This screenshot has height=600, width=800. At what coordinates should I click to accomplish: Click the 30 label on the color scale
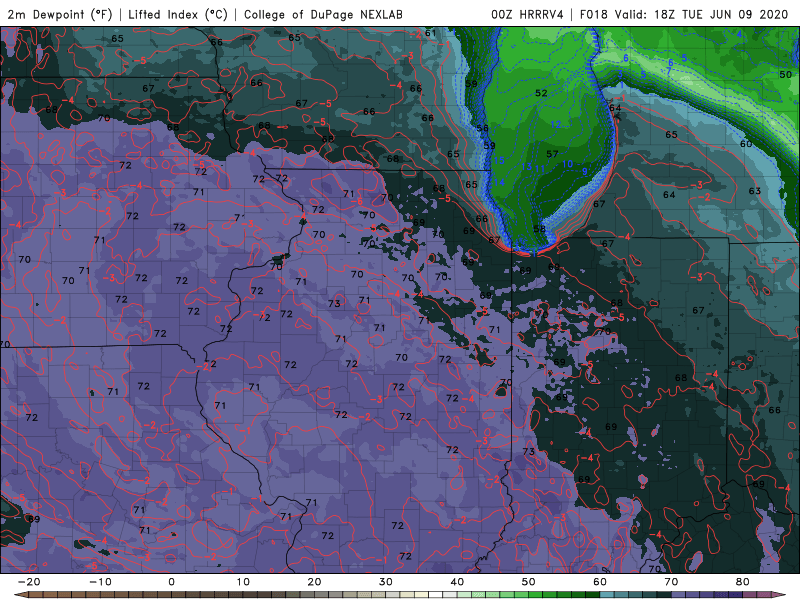click(386, 582)
